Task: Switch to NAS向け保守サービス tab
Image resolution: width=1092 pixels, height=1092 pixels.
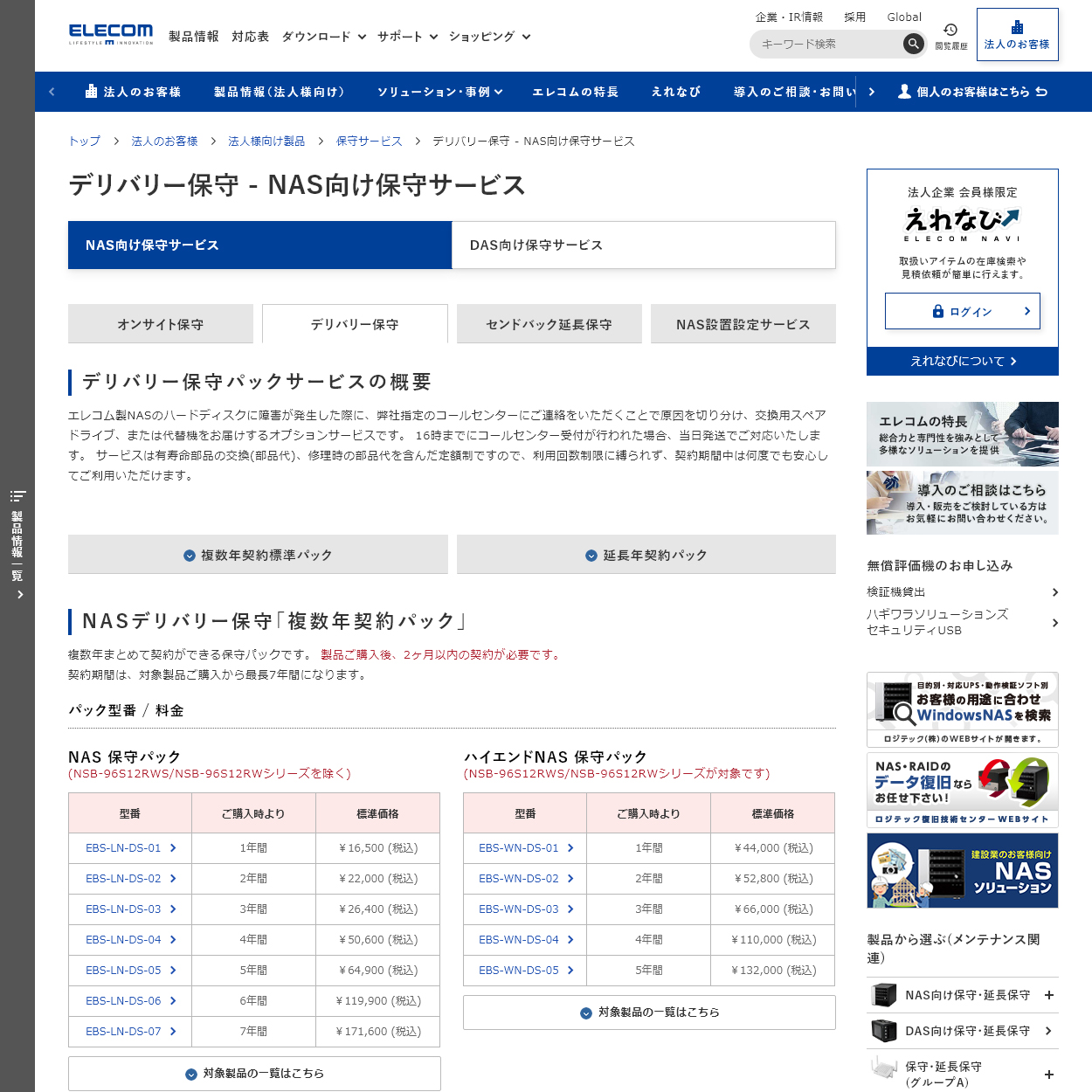Action: 259,245
